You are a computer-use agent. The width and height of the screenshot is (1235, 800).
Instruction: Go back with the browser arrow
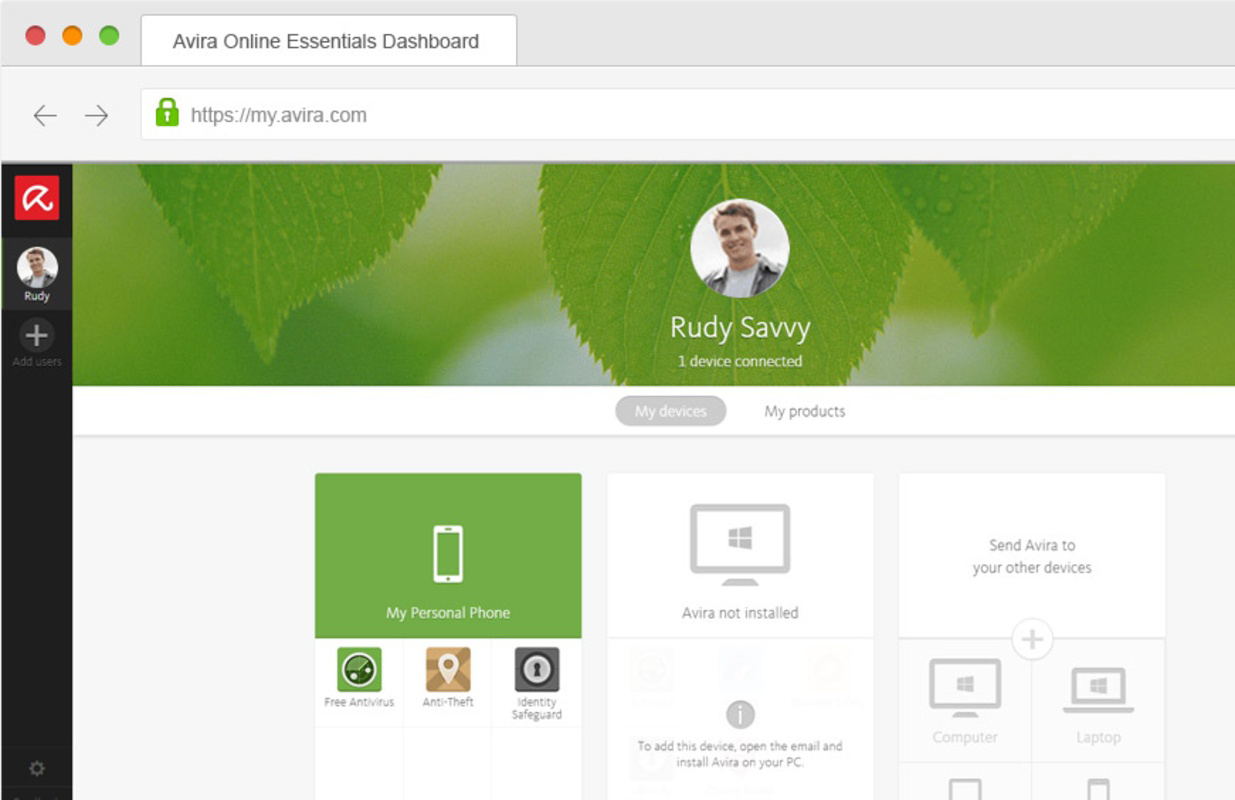coord(45,116)
